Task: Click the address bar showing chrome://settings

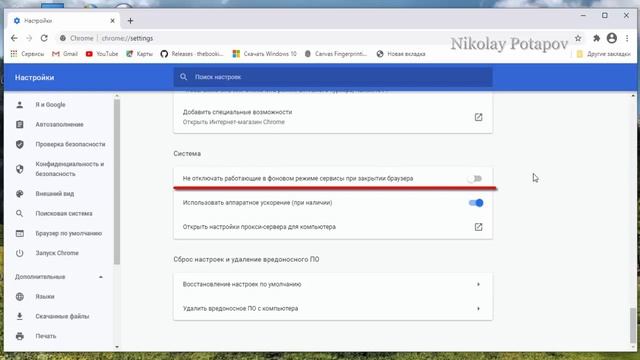Action: click(310, 38)
